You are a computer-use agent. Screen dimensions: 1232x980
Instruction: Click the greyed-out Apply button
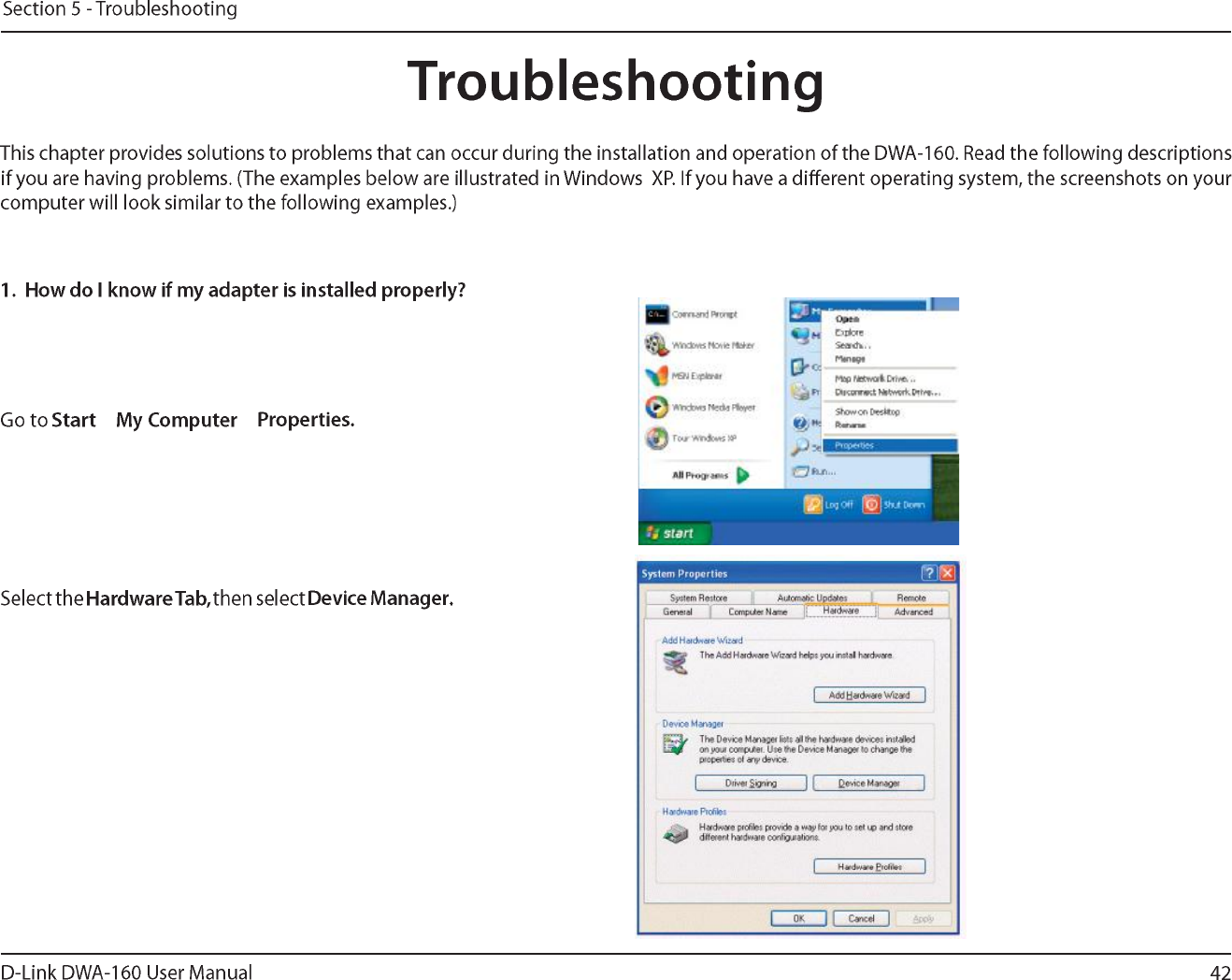click(924, 918)
